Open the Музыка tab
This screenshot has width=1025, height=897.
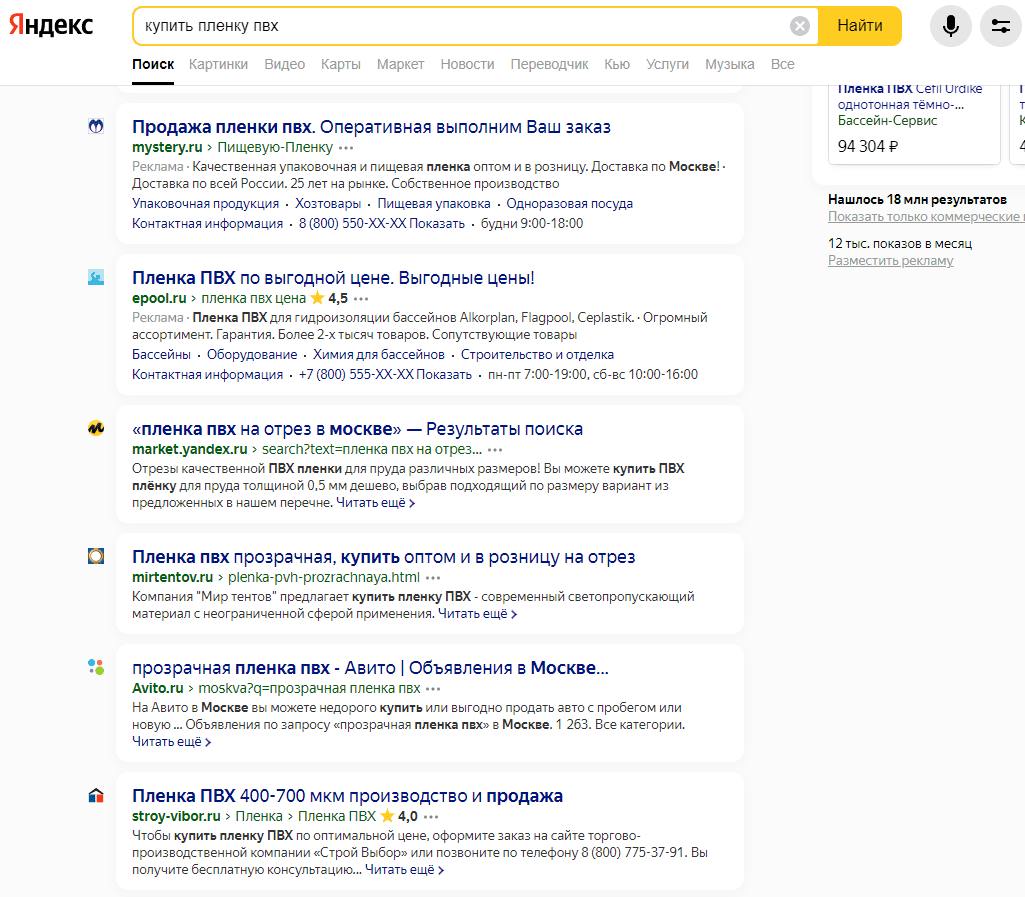[730, 64]
